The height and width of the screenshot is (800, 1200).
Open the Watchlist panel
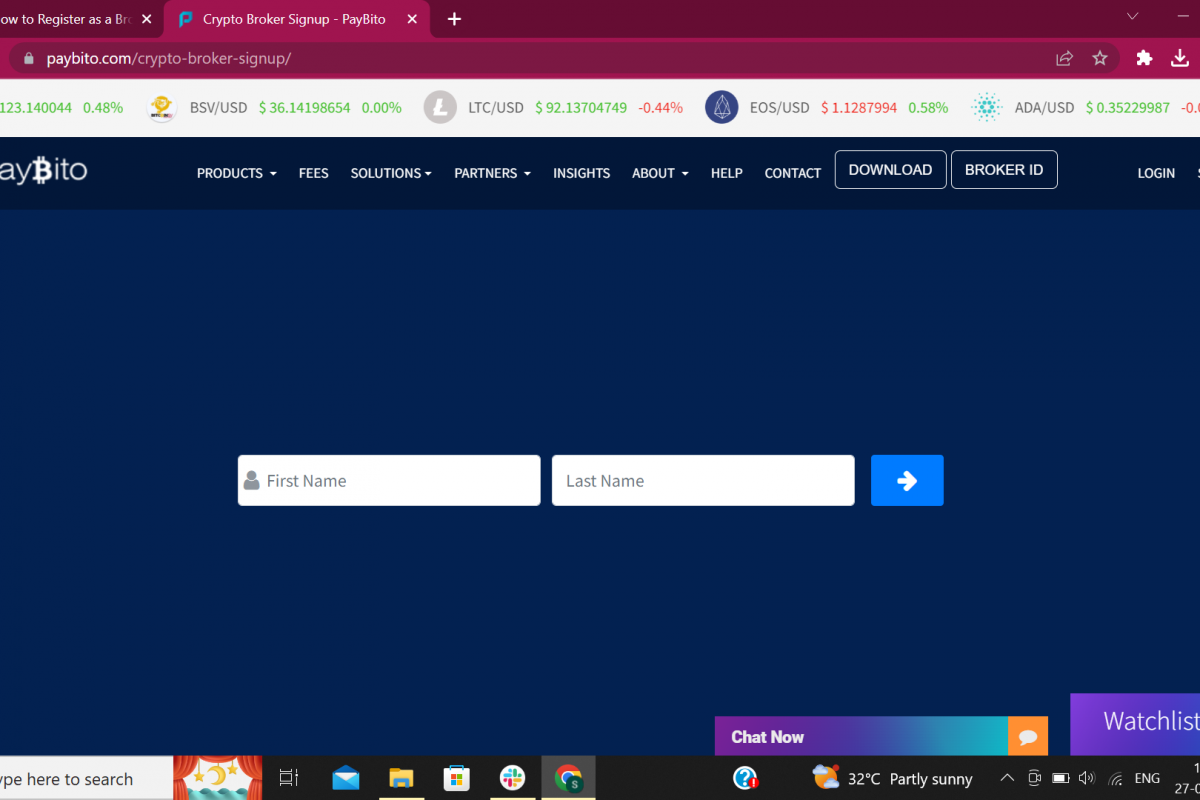1135,724
